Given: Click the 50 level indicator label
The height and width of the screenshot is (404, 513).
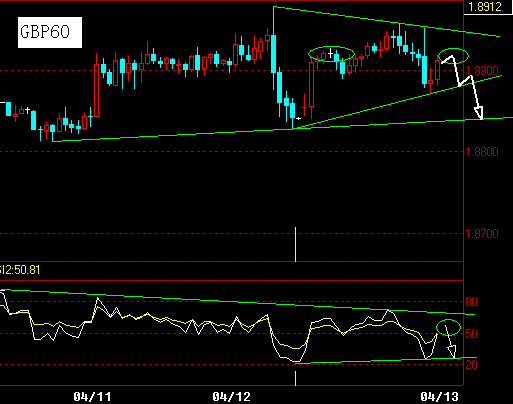Looking at the screenshot, I should coord(471,334).
